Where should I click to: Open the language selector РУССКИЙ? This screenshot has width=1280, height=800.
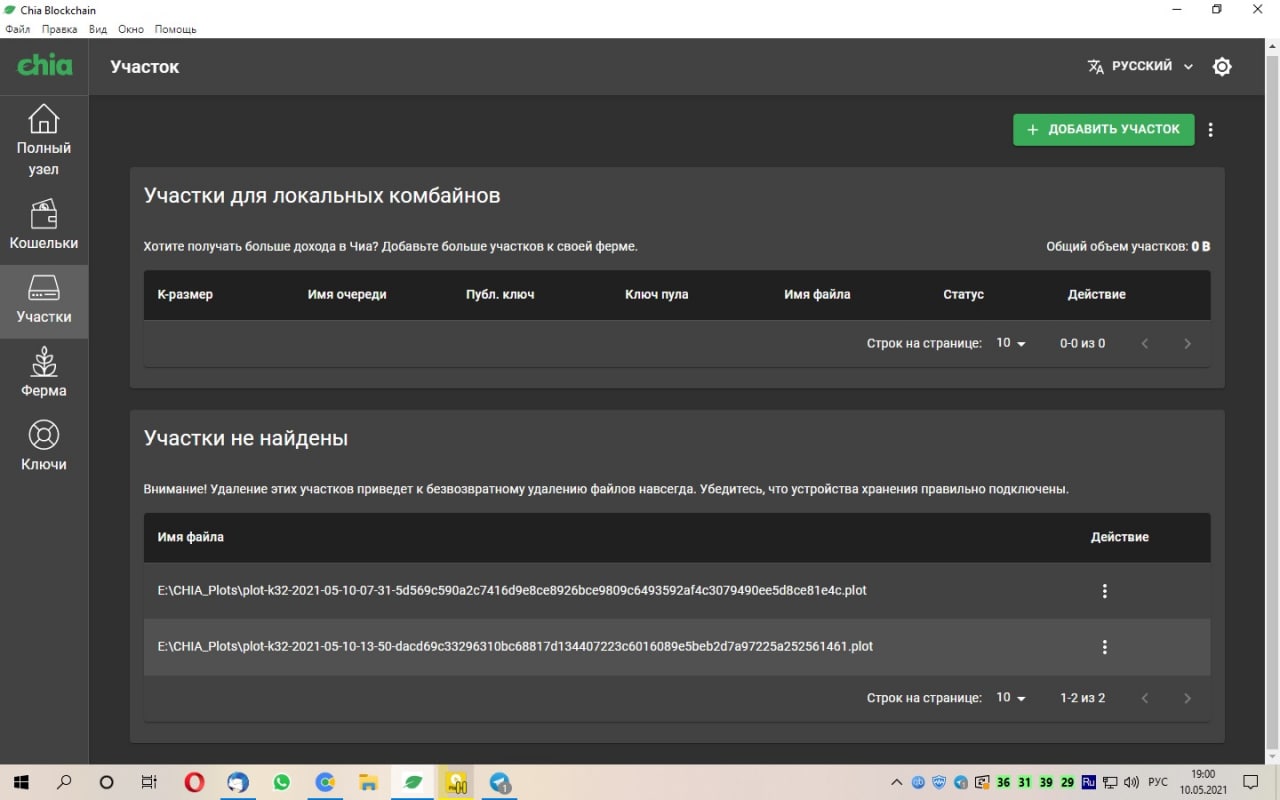coord(1141,66)
